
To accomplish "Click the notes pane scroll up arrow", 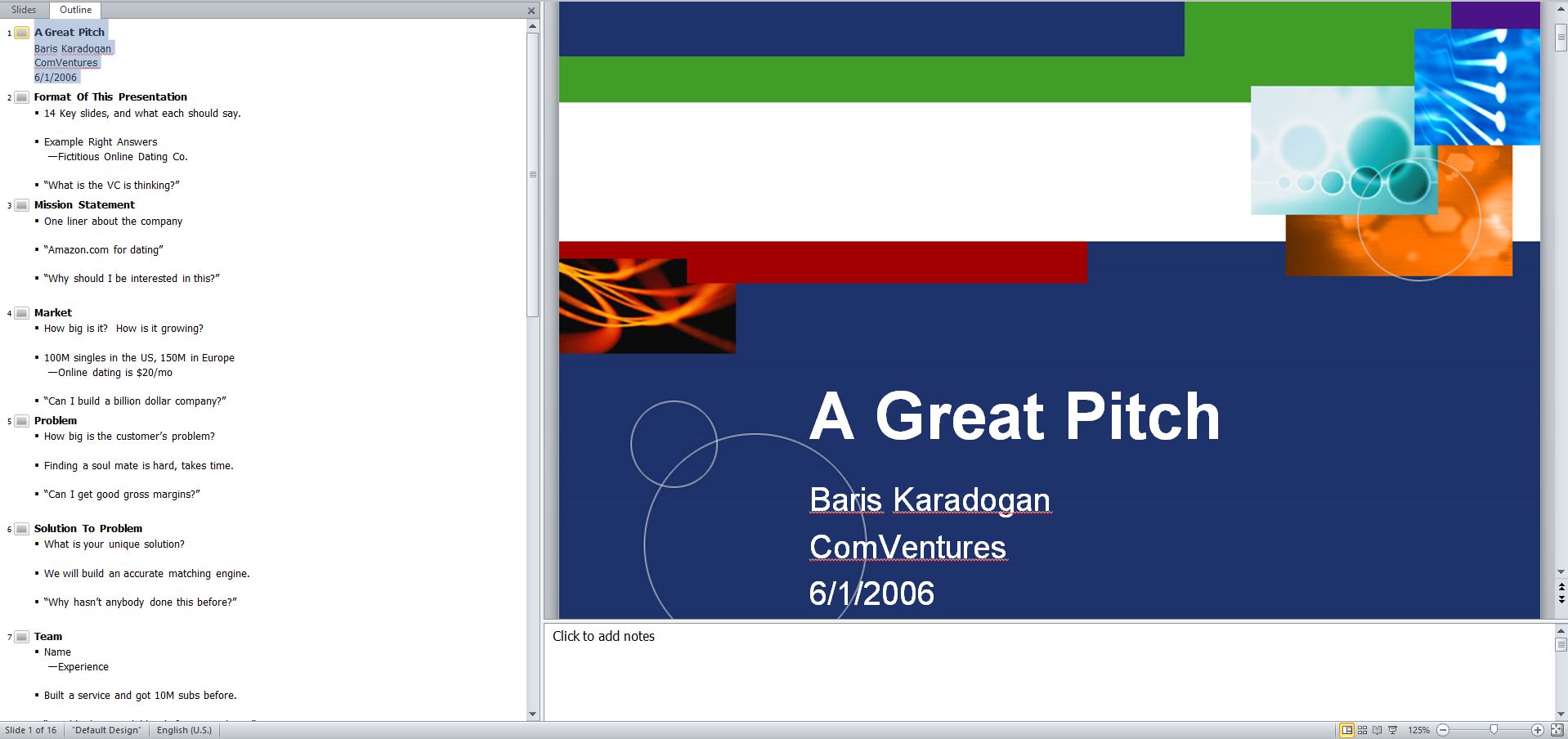I will point(1561,630).
